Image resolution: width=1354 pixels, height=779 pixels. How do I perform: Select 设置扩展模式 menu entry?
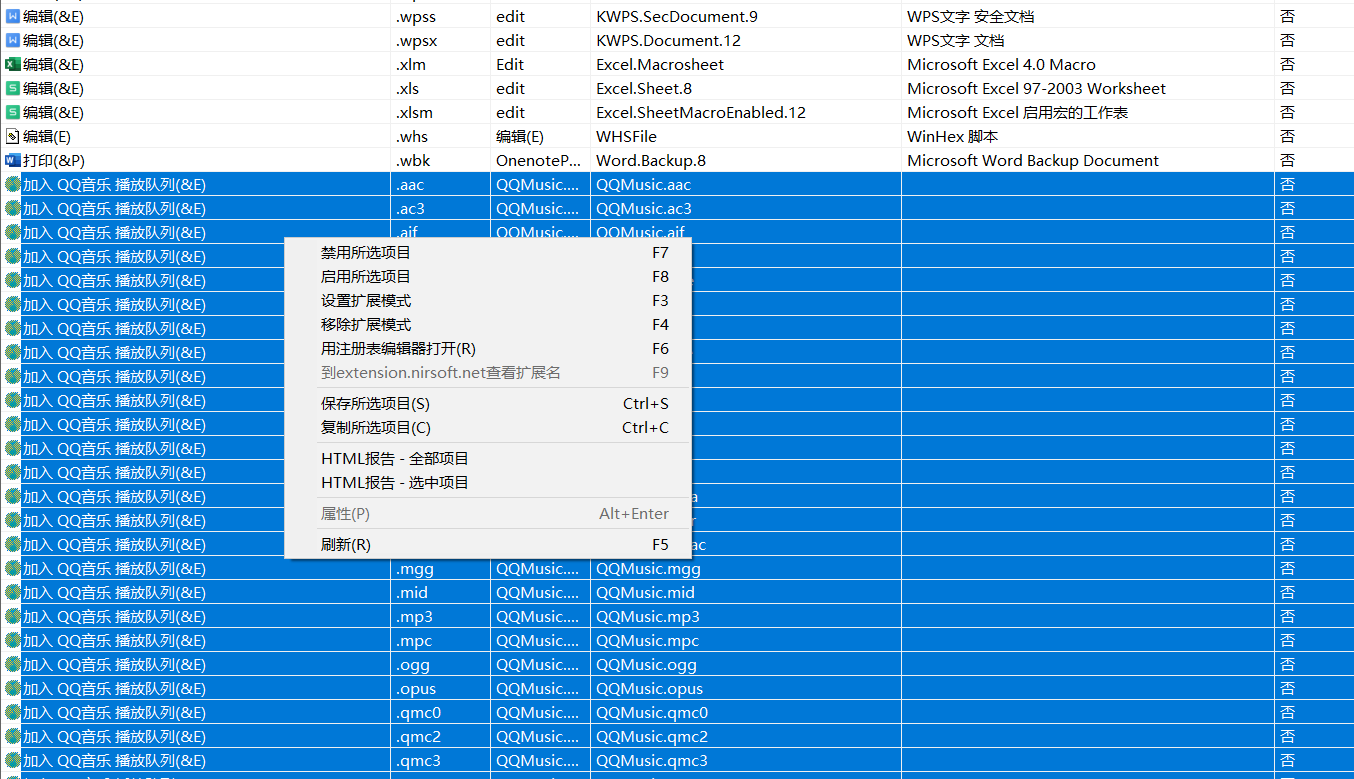coord(366,301)
